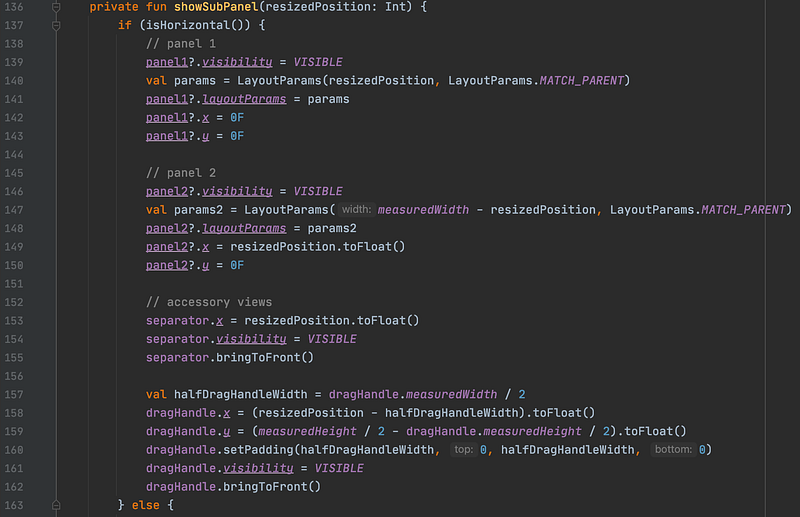
Task: Click the '// accessory views' comment
Action: [x=209, y=302]
